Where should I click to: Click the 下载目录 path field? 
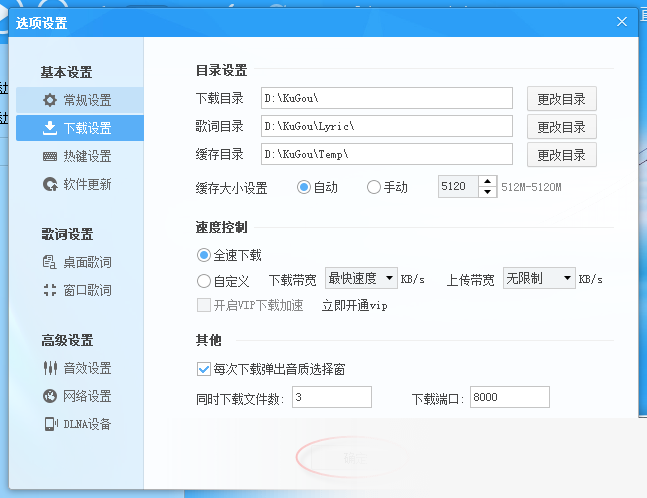pyautogui.click(x=387, y=98)
